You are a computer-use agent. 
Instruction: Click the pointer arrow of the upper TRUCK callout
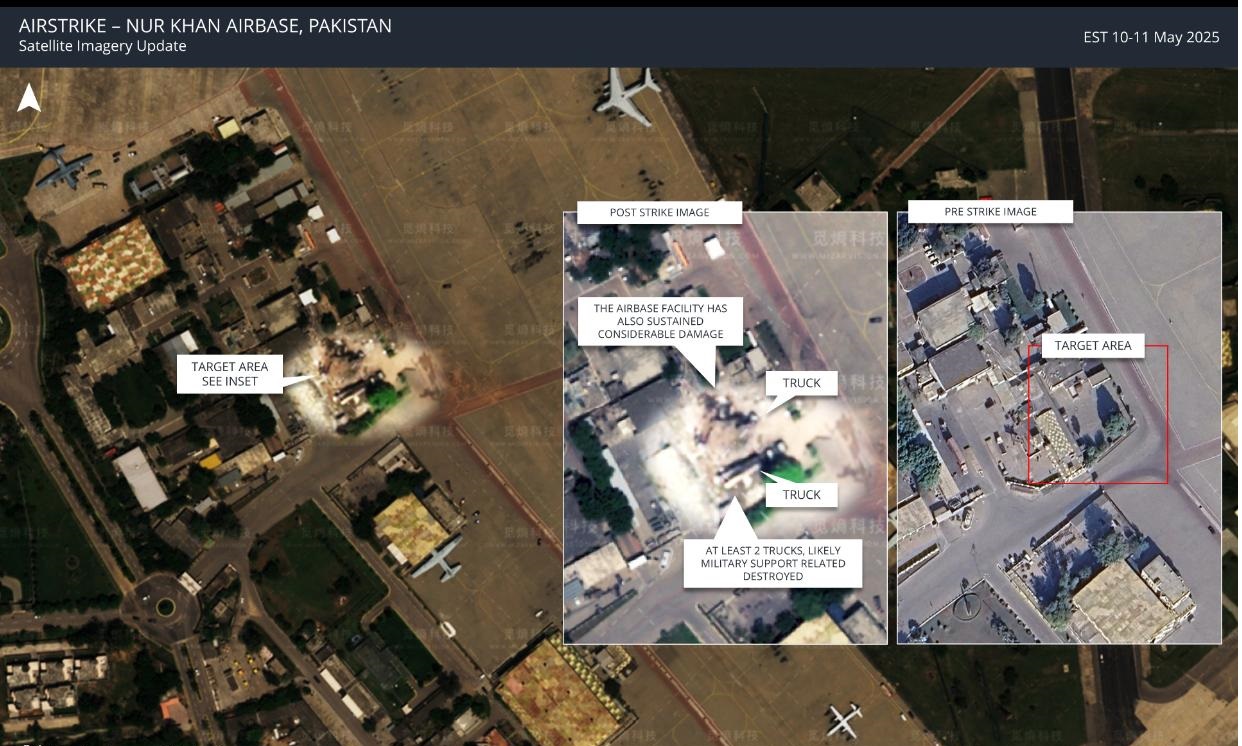tap(773, 406)
